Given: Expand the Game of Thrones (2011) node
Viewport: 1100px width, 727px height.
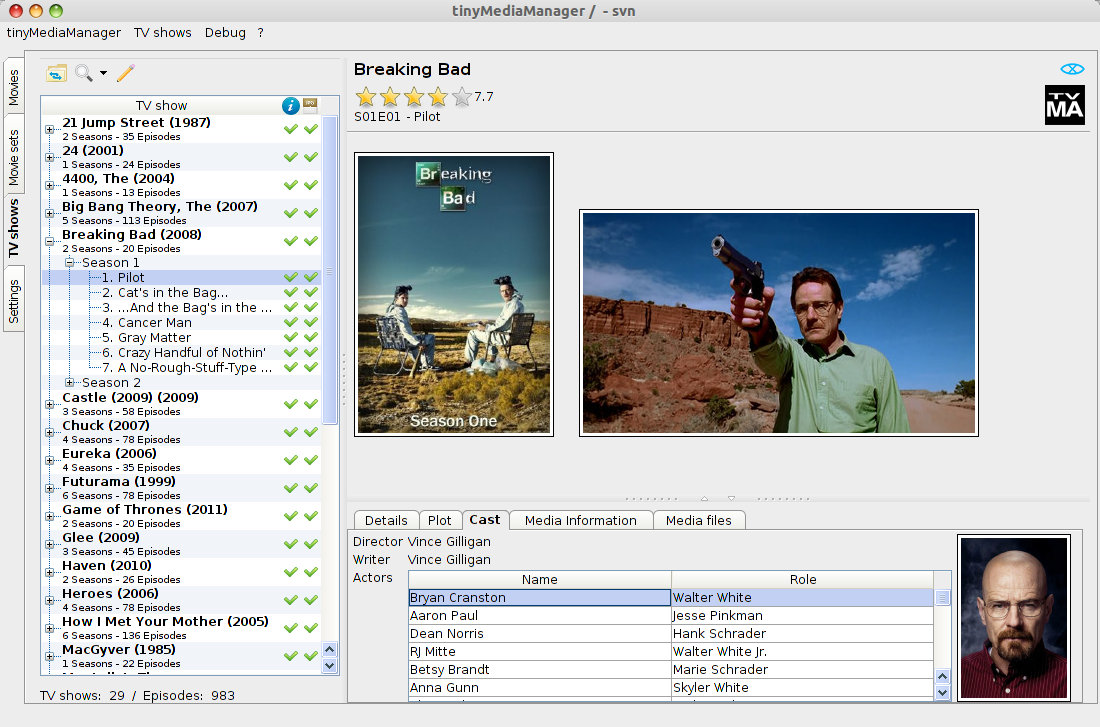Looking at the screenshot, I should point(50,516).
